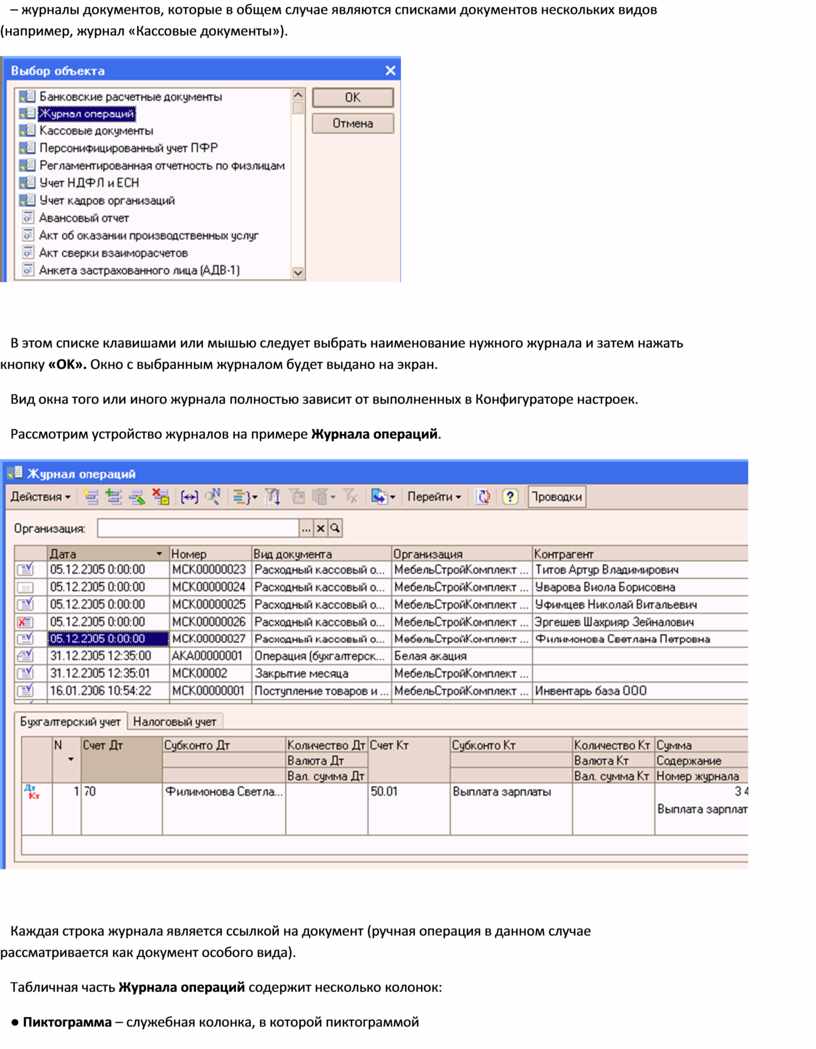Viewport: 816px width, 1049px height.
Task: Switch to the Бухгалтерский учет tab
Action: point(70,722)
